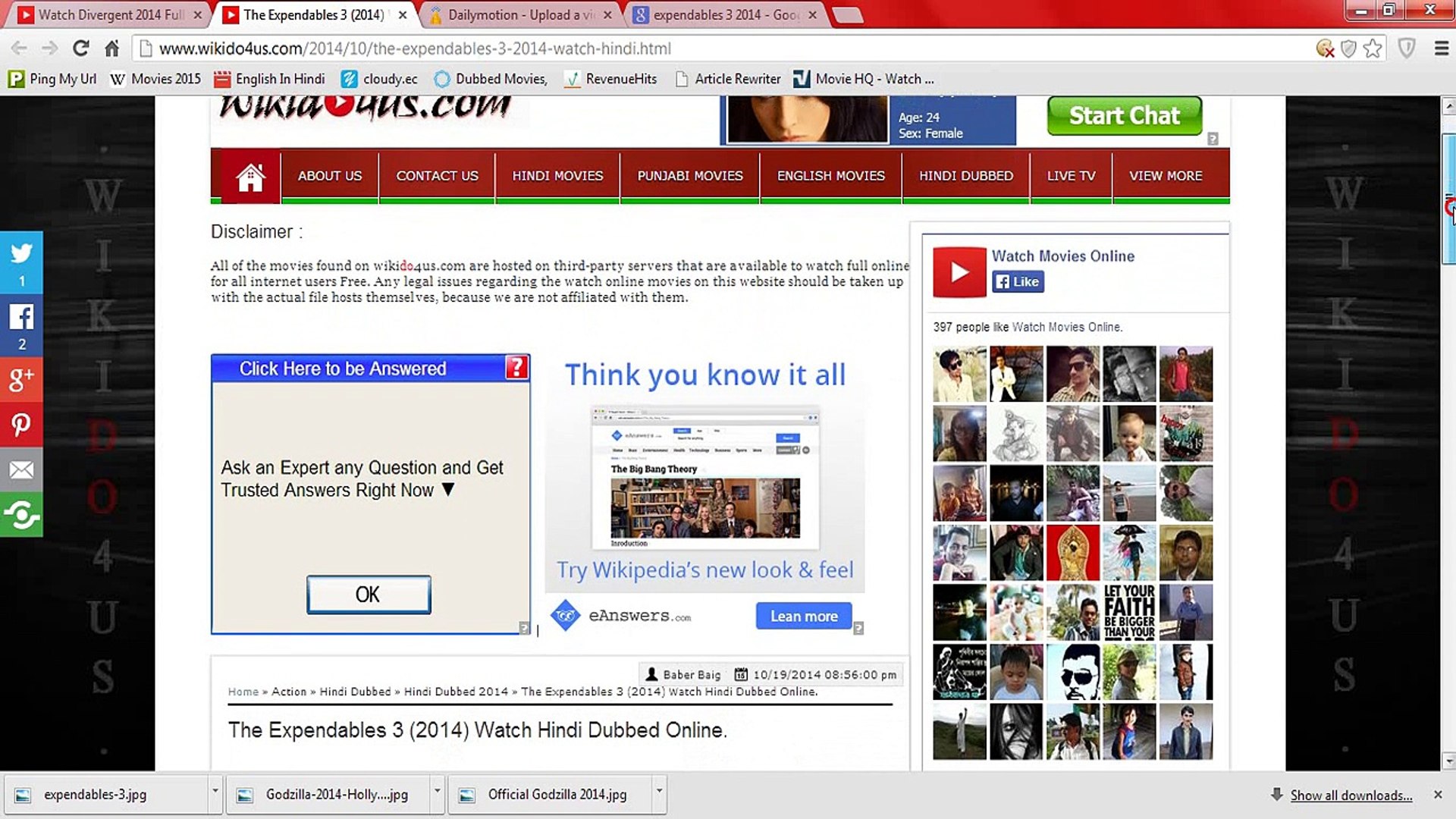Click the cookie extension icon in address bar
This screenshot has height=819, width=1456.
pos(1325,49)
